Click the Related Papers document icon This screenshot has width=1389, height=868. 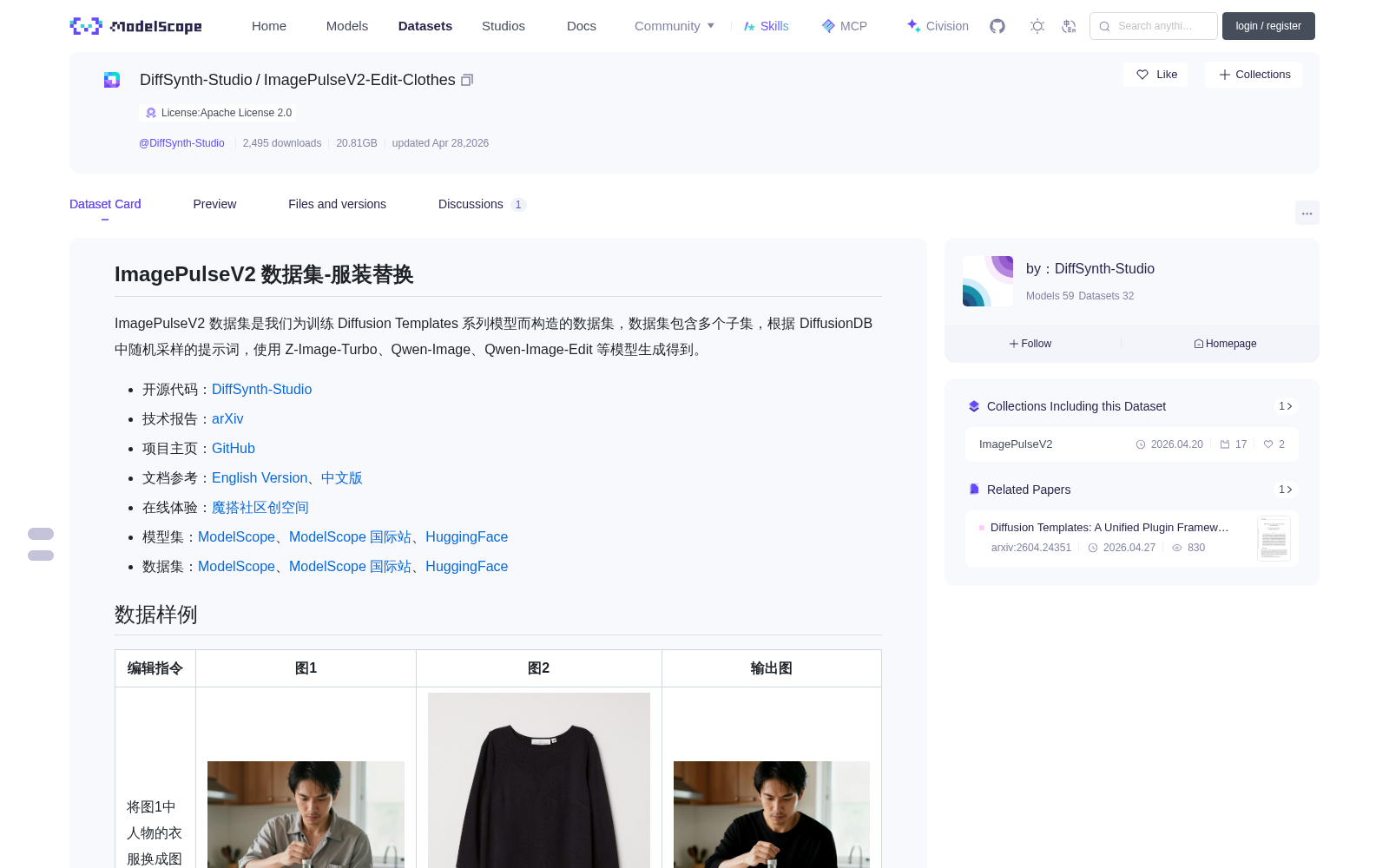tap(974, 490)
